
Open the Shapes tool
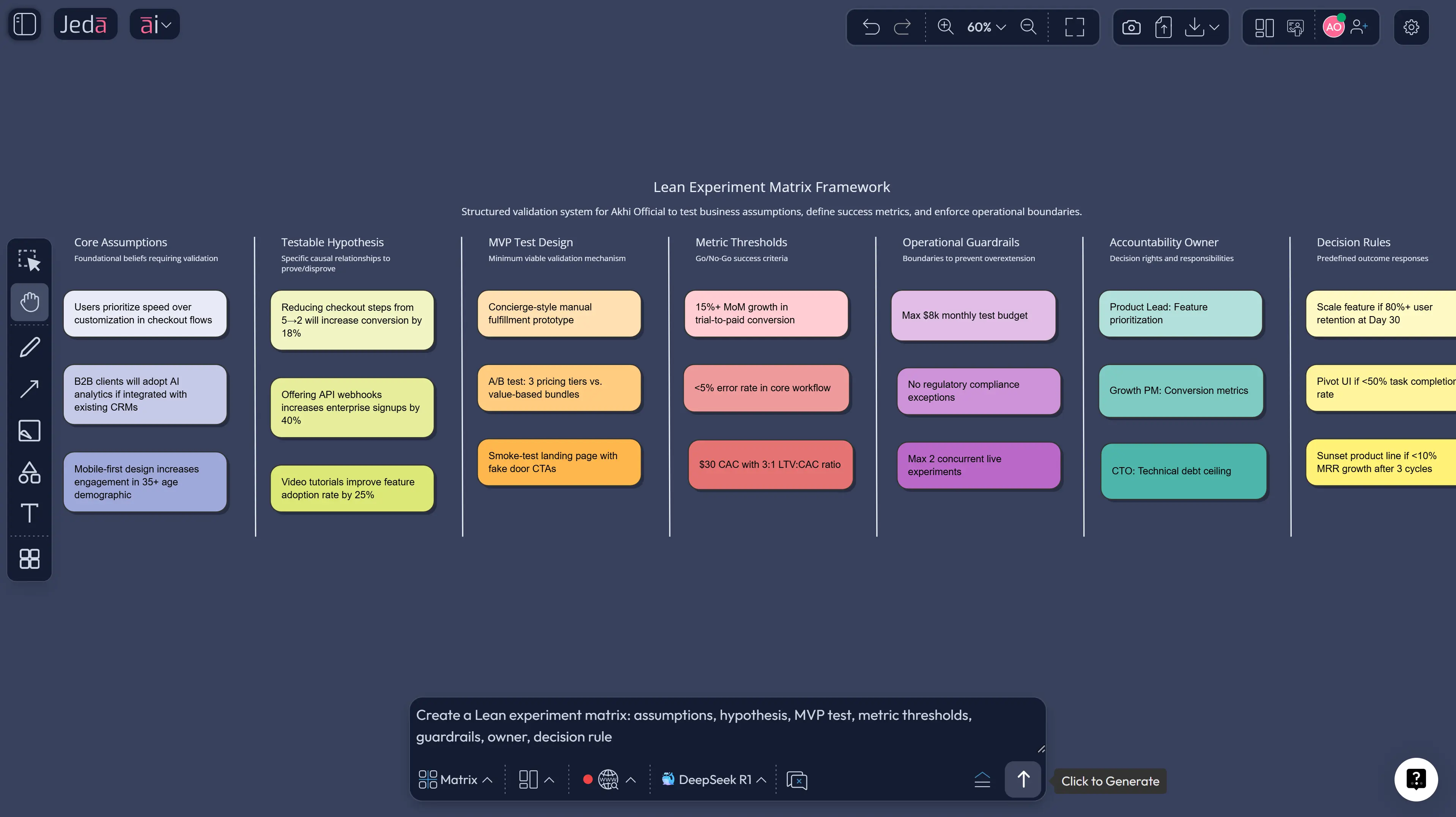[x=29, y=473]
